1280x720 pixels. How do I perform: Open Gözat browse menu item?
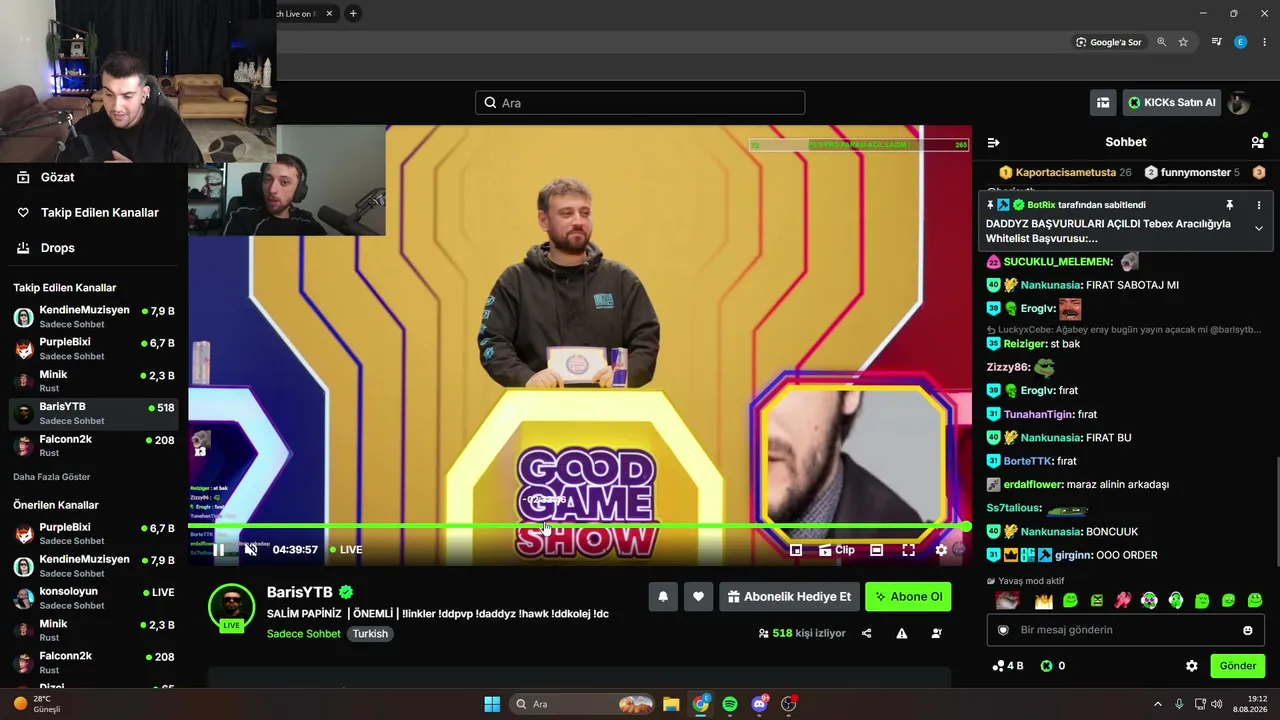[47, 177]
